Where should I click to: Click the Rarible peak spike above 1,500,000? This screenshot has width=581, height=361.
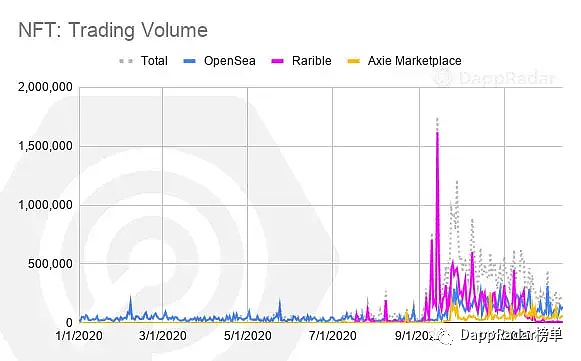point(438,133)
